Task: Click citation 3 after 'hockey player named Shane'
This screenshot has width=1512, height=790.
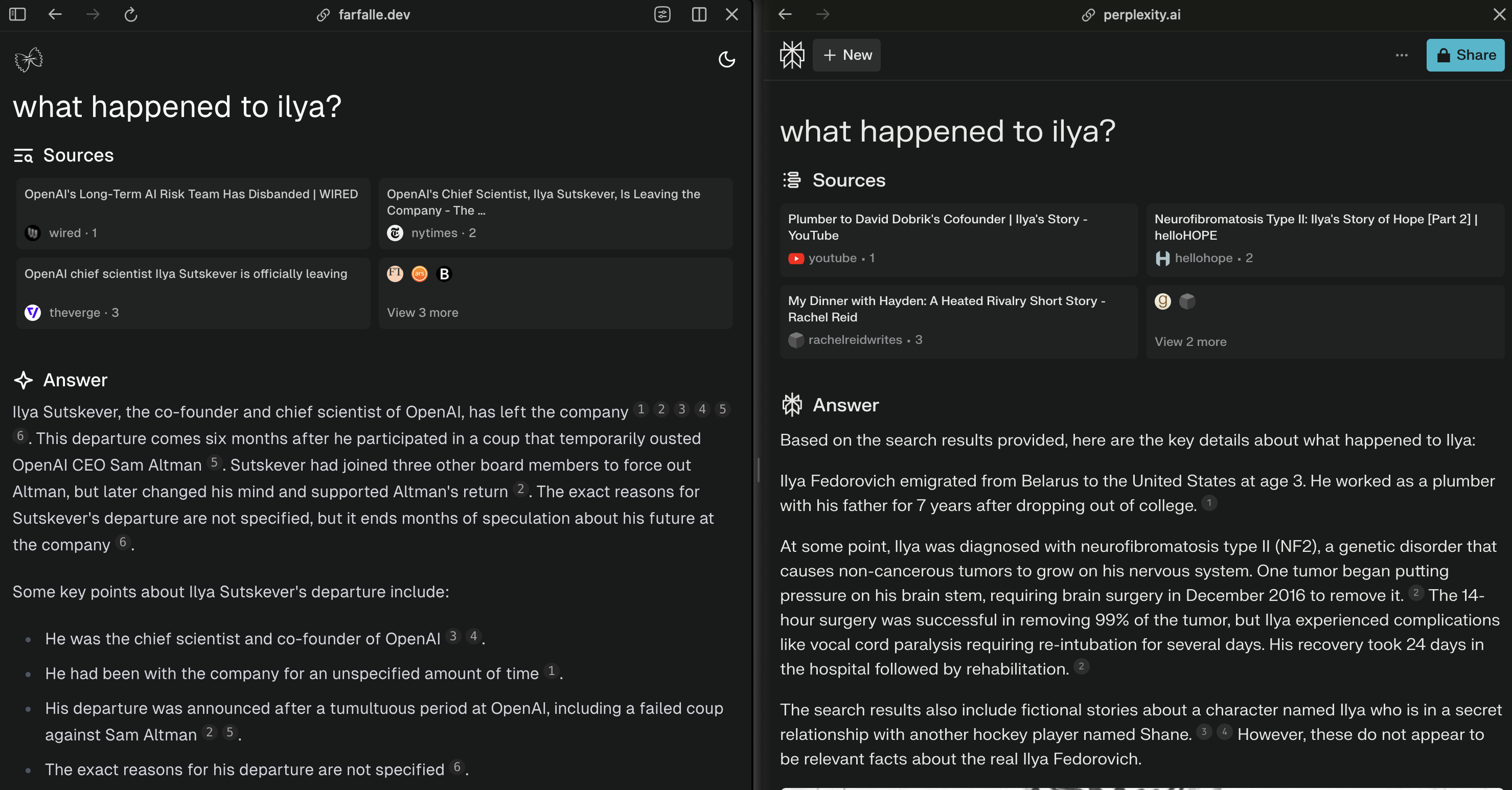Action: (x=1204, y=732)
